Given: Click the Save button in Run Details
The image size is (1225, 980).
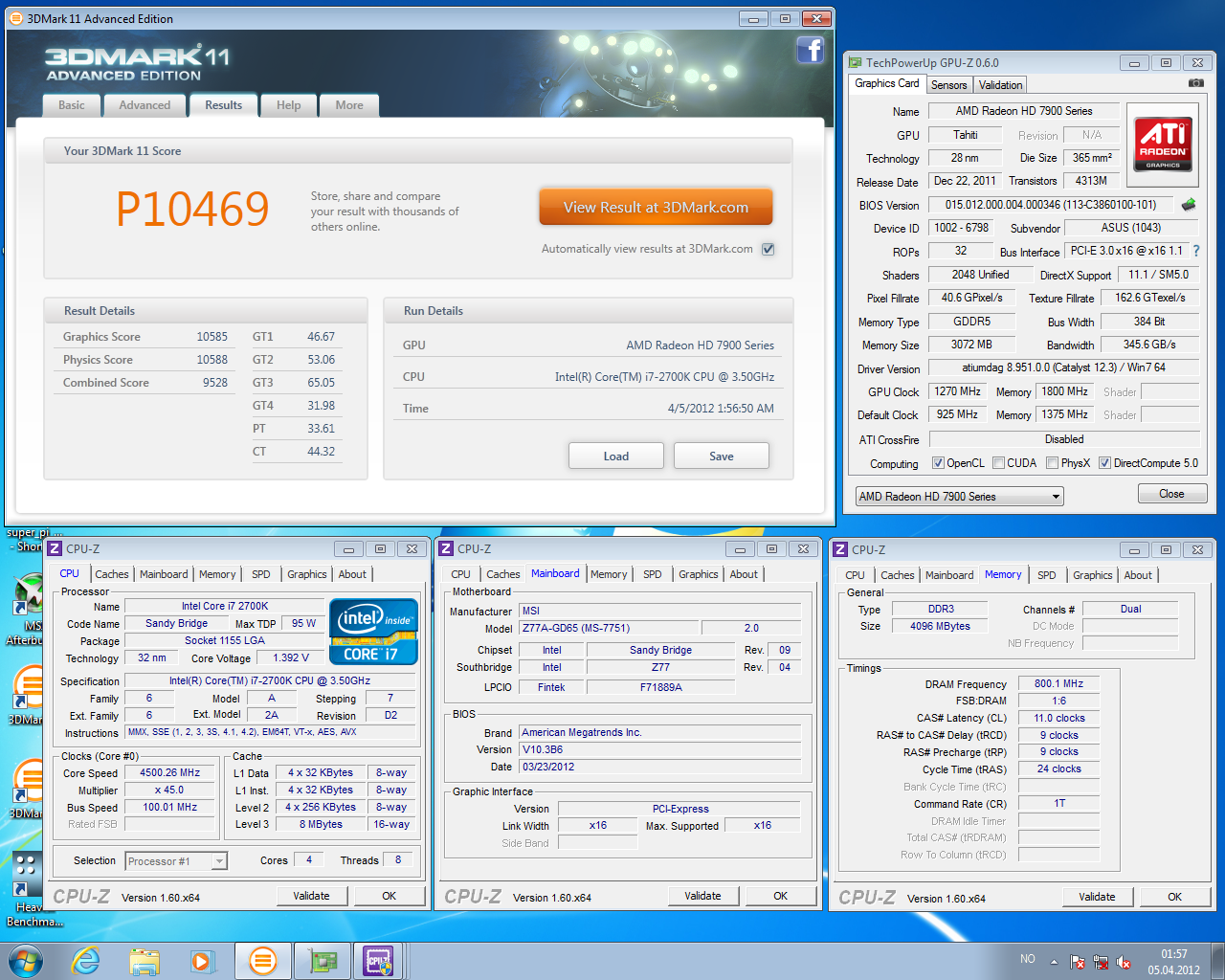Looking at the screenshot, I should point(722,457).
